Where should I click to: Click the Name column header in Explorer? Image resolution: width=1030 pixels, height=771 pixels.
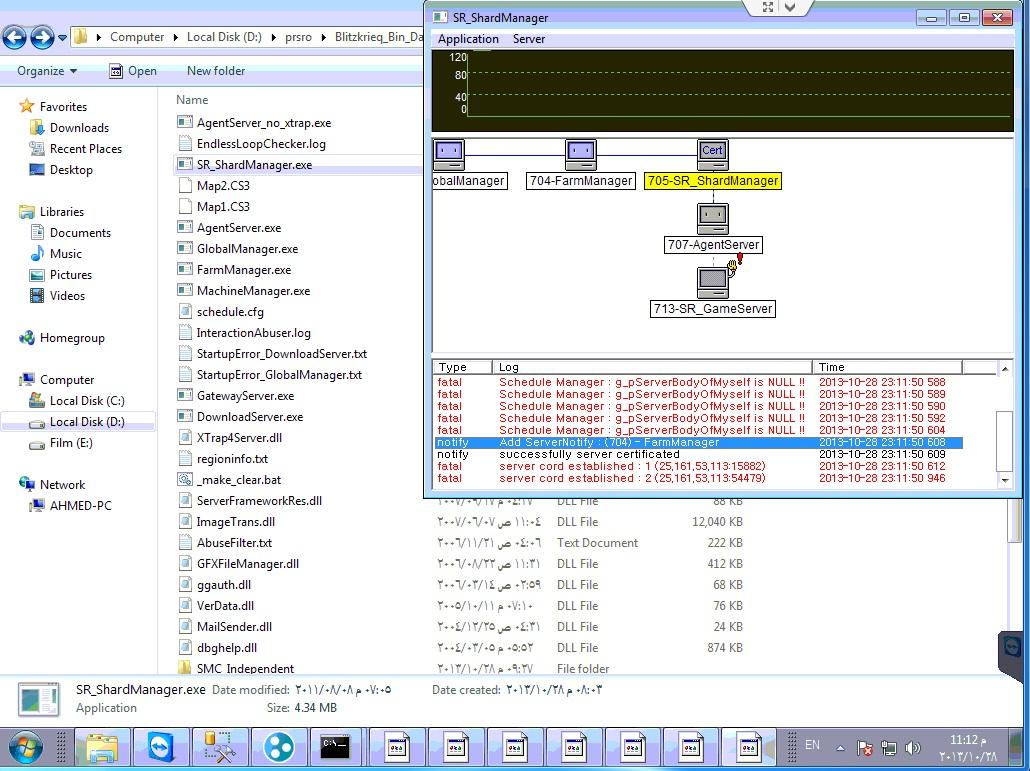192,100
